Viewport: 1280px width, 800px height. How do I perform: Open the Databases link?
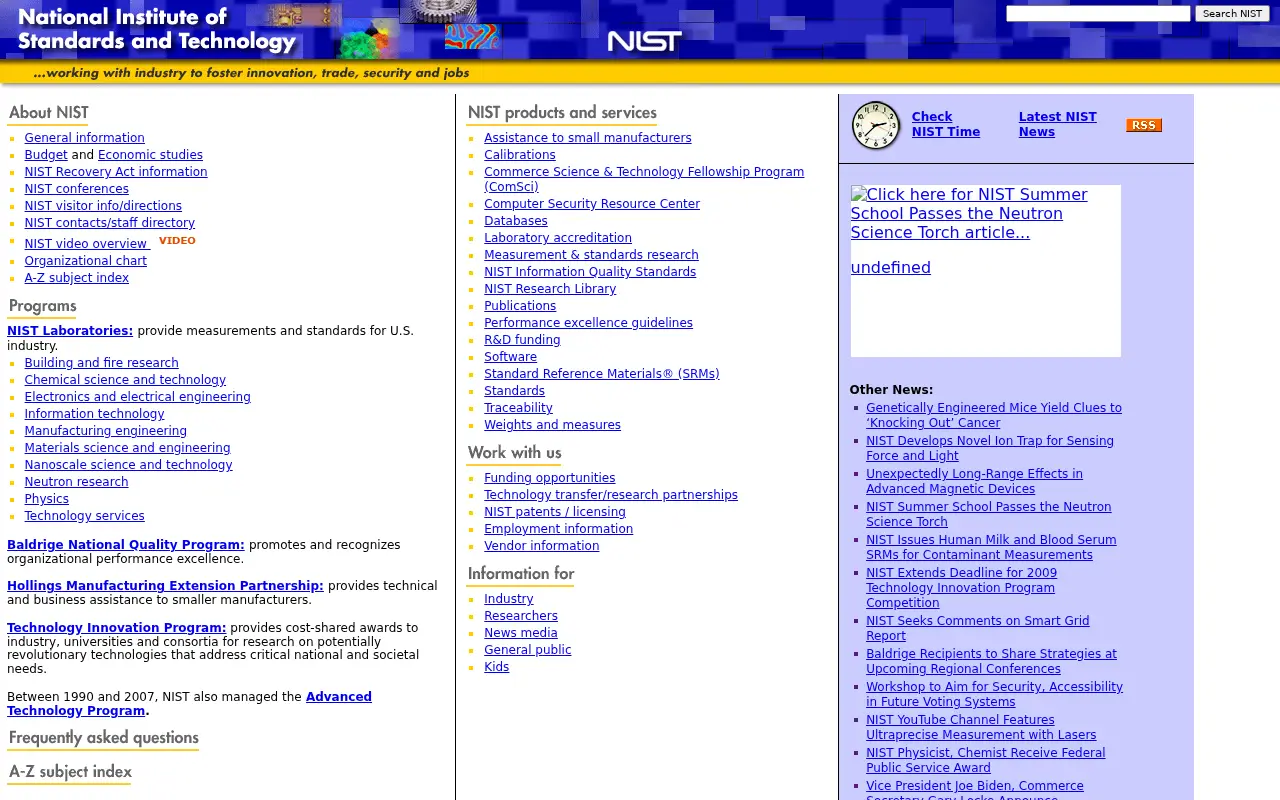pos(516,221)
